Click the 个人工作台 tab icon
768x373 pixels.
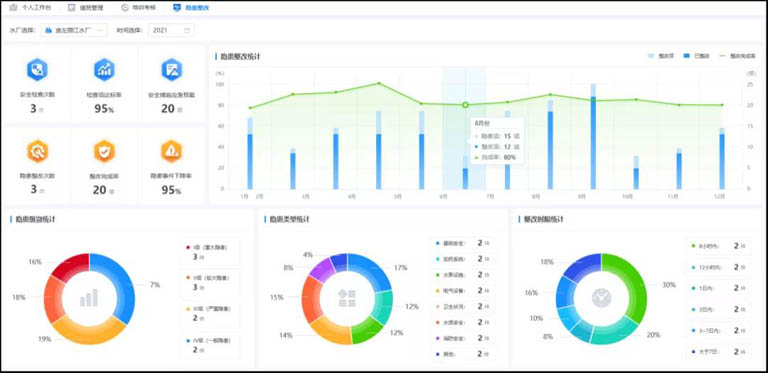click(x=13, y=8)
